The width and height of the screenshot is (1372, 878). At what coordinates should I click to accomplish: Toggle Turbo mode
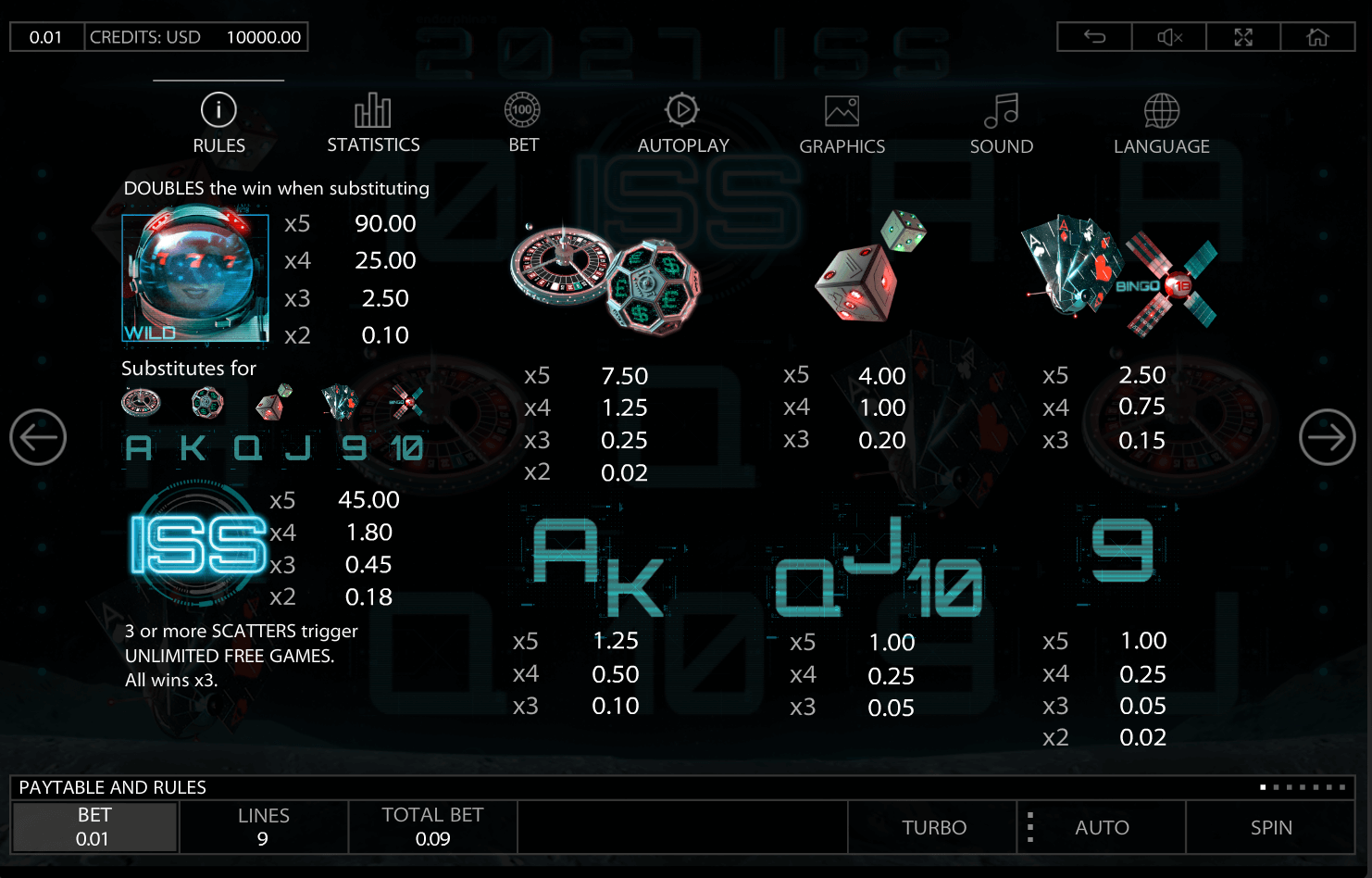pyautogui.click(x=933, y=827)
